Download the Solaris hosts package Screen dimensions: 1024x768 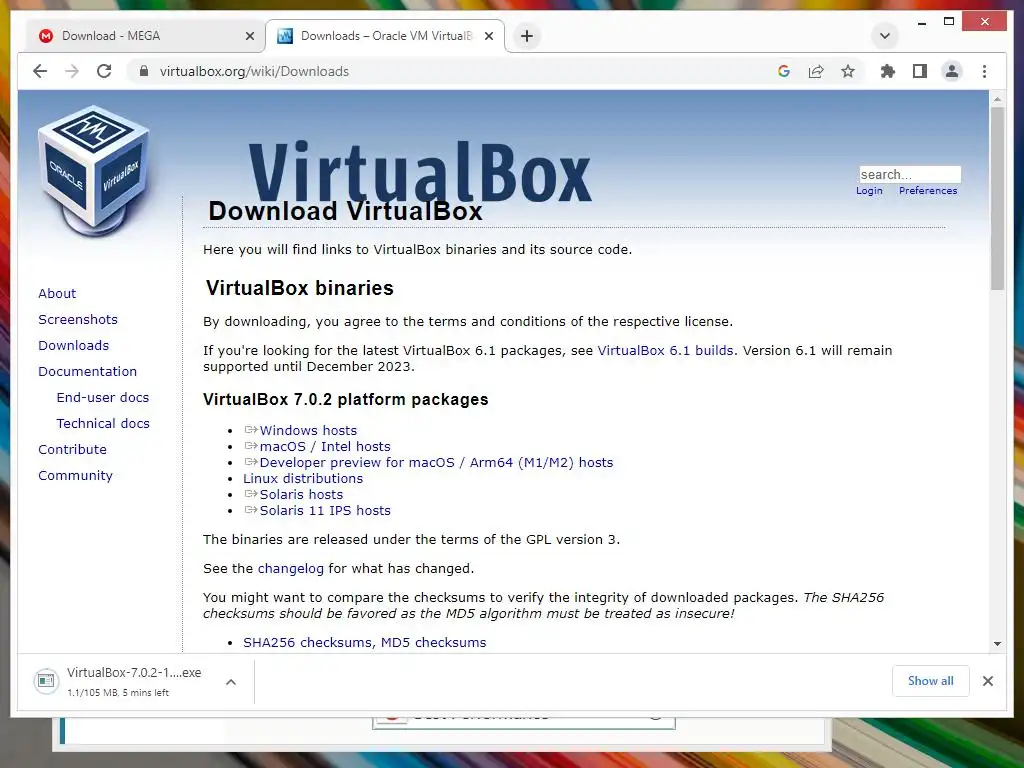pyautogui.click(x=301, y=495)
